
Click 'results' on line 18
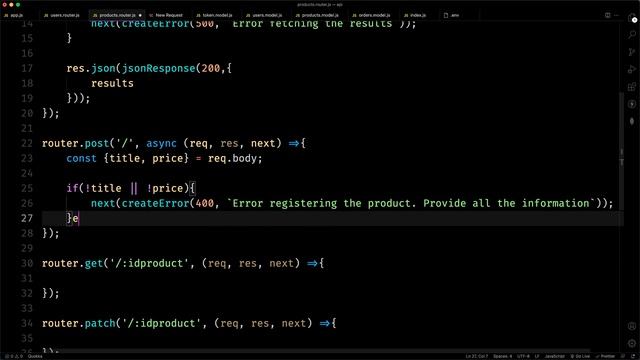[112, 83]
